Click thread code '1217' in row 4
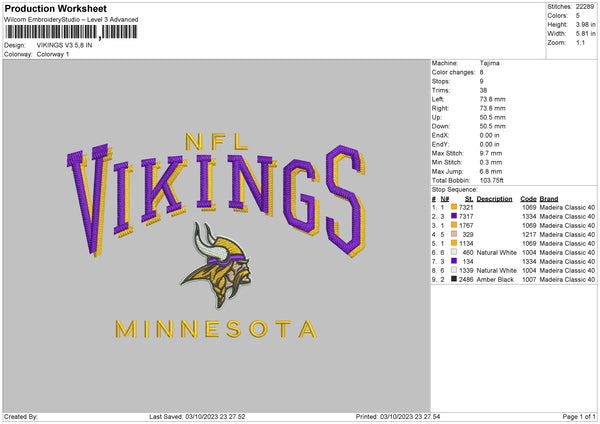This screenshot has width=600, height=424. pyautogui.click(x=529, y=235)
